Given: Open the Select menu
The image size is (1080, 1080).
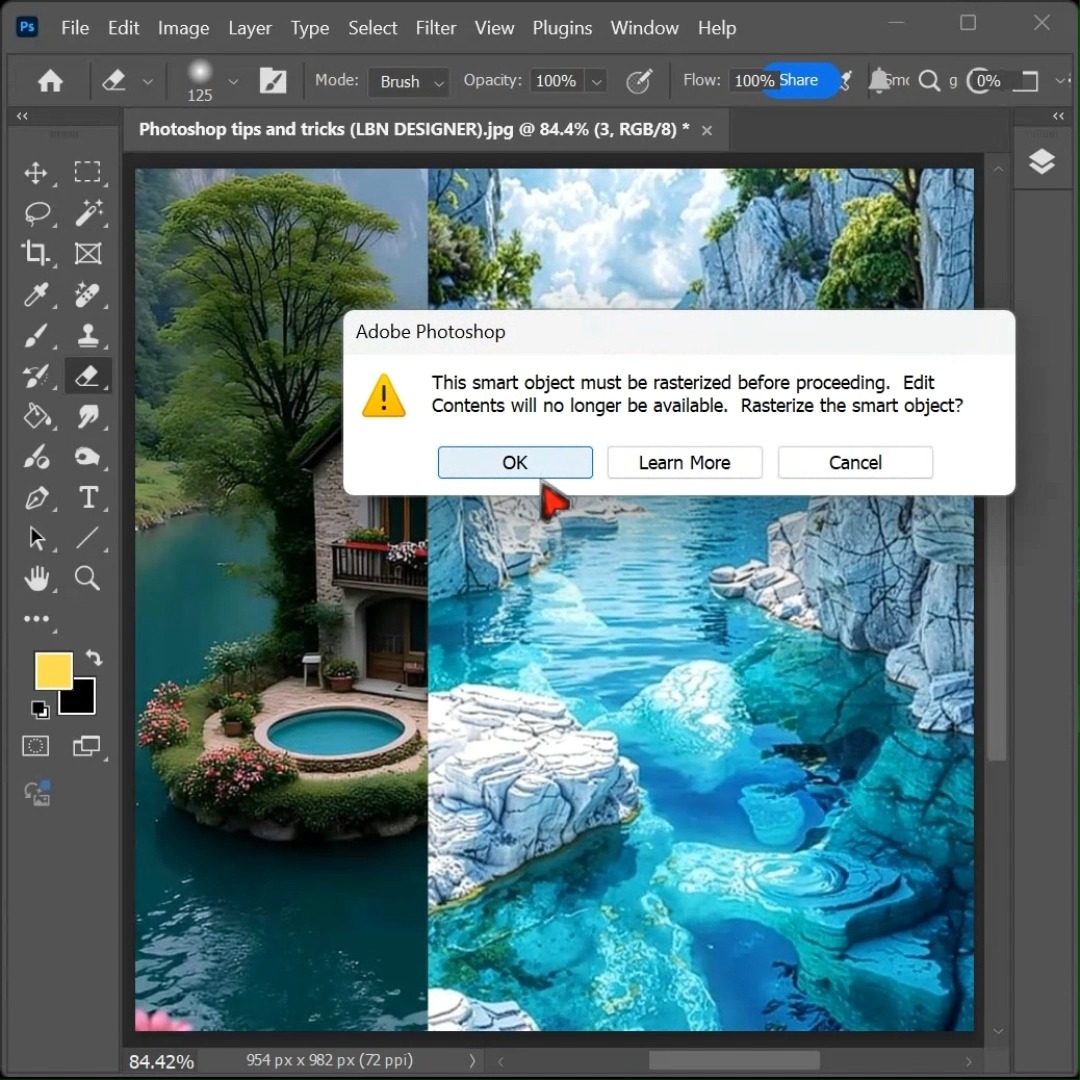Looking at the screenshot, I should pyautogui.click(x=373, y=28).
